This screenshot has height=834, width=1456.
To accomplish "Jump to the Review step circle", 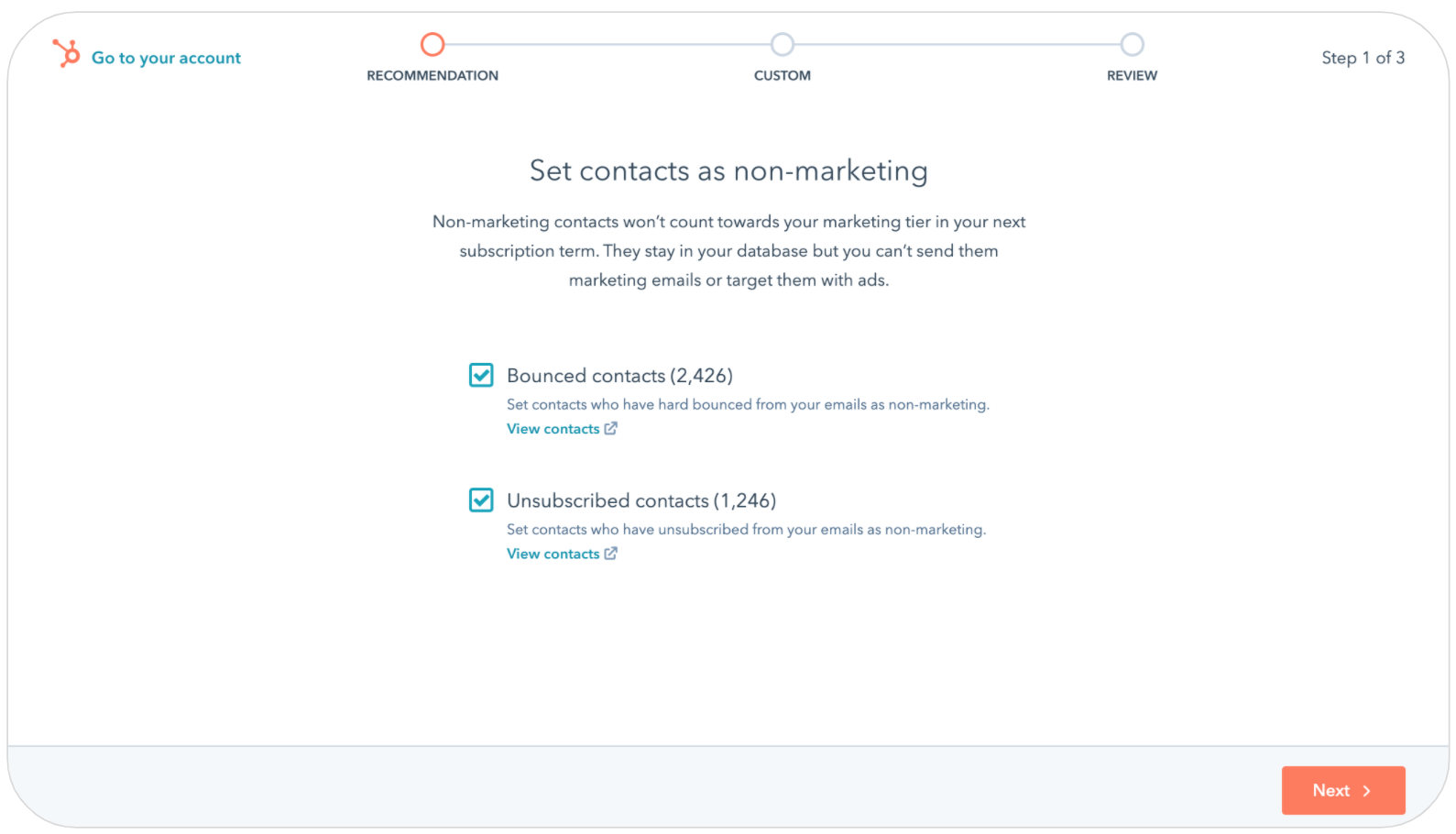I will [x=1132, y=44].
